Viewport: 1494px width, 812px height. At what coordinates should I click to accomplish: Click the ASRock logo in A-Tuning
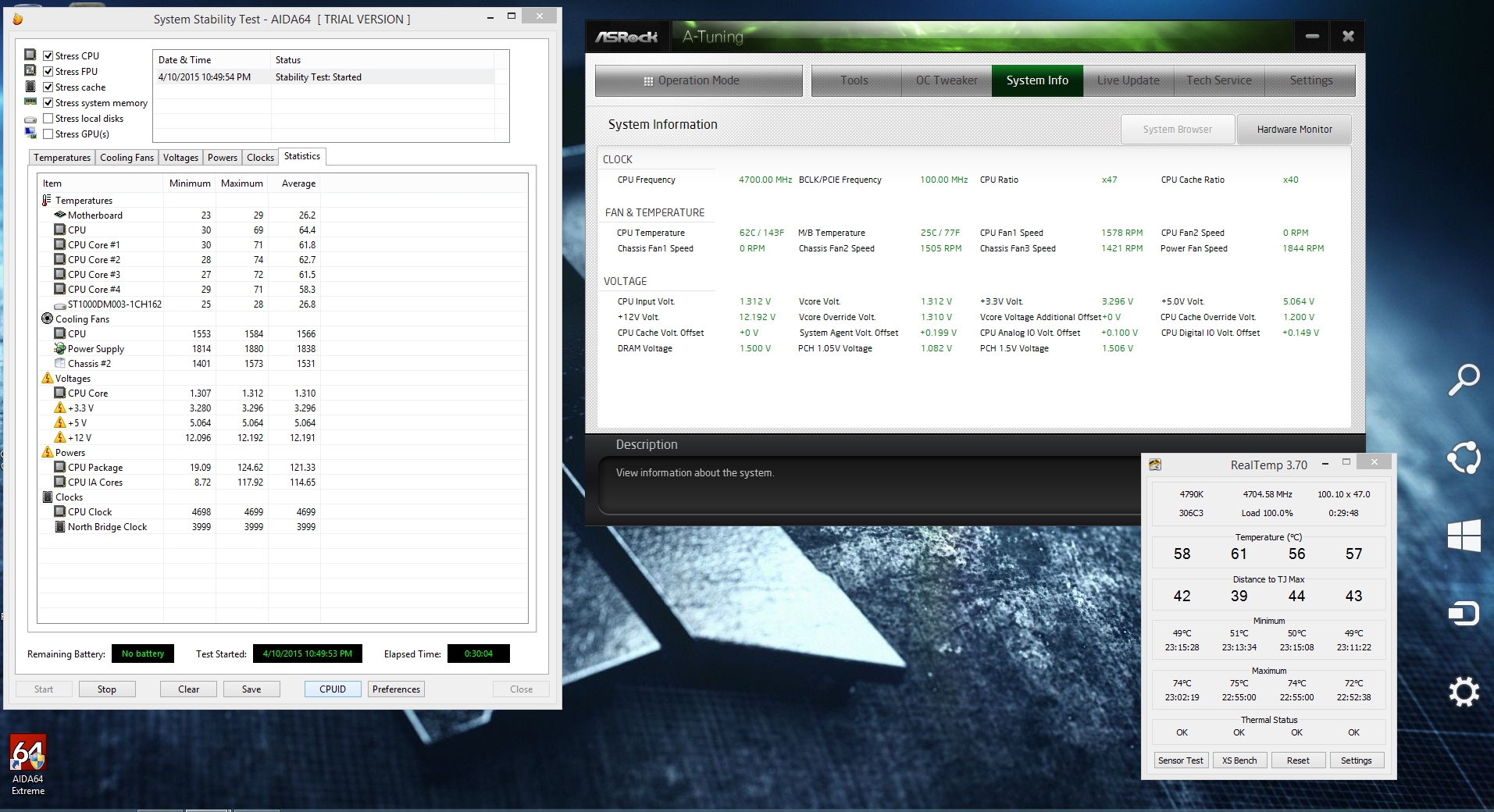(x=626, y=37)
